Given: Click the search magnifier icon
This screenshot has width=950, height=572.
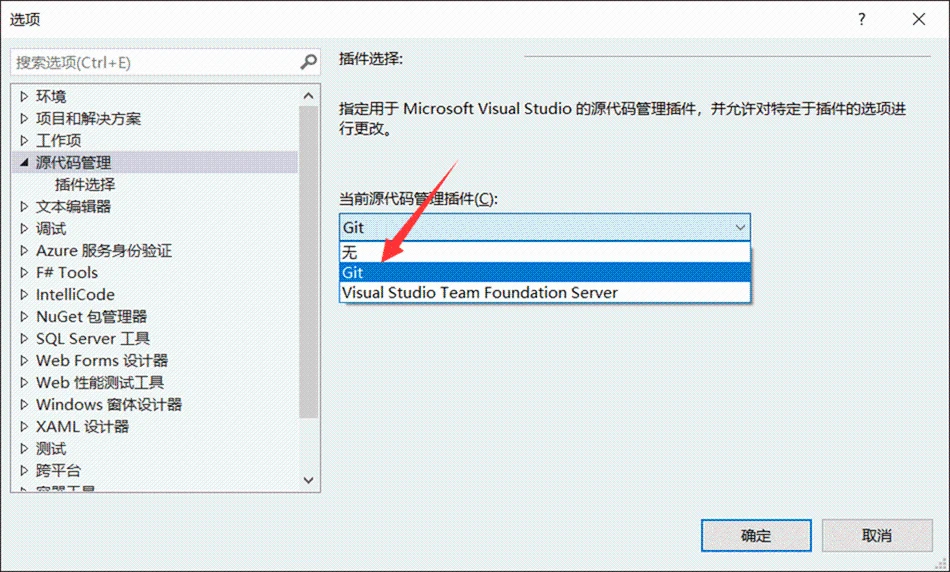Looking at the screenshot, I should coord(308,62).
